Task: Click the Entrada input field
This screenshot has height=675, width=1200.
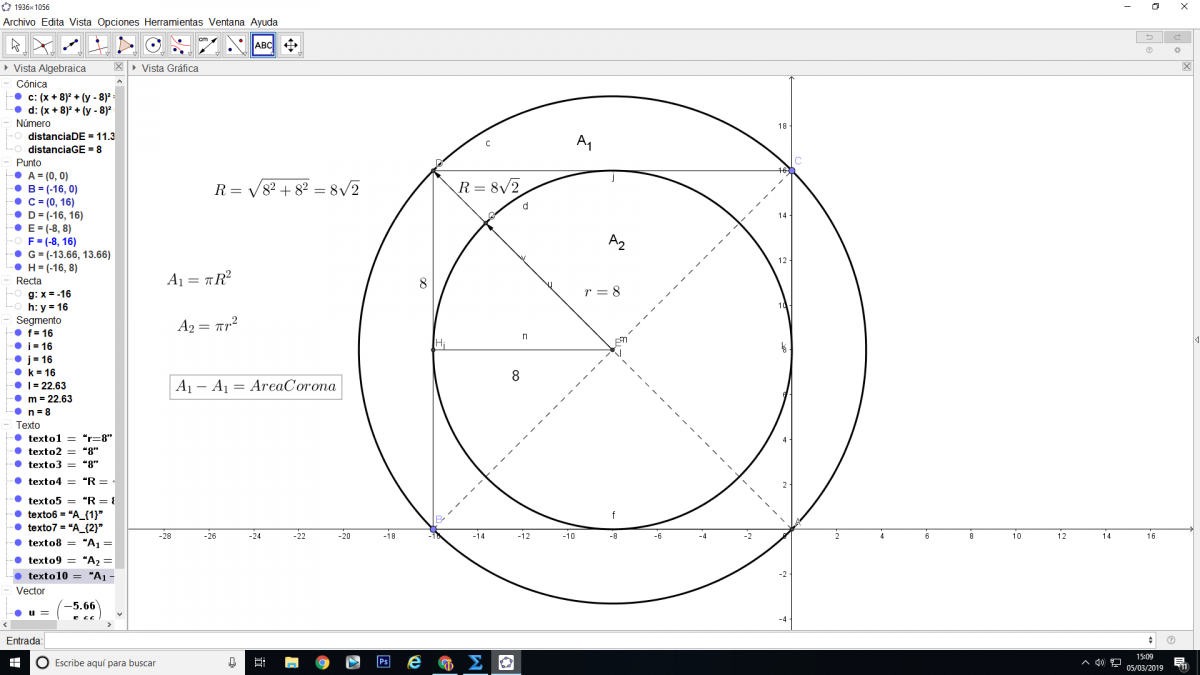Action: click(600, 640)
